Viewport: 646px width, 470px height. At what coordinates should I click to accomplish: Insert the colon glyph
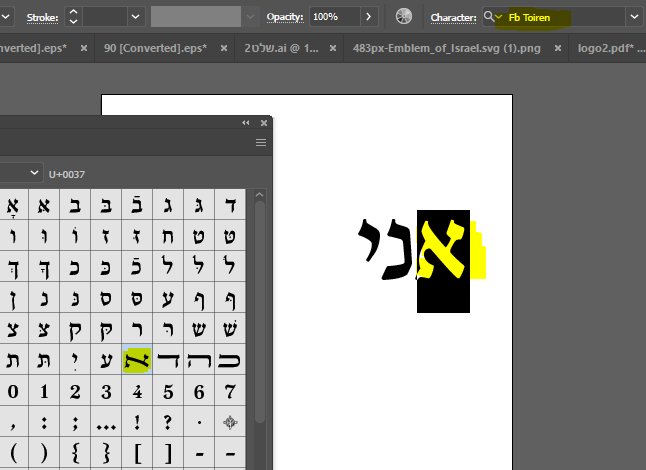(x=44, y=422)
